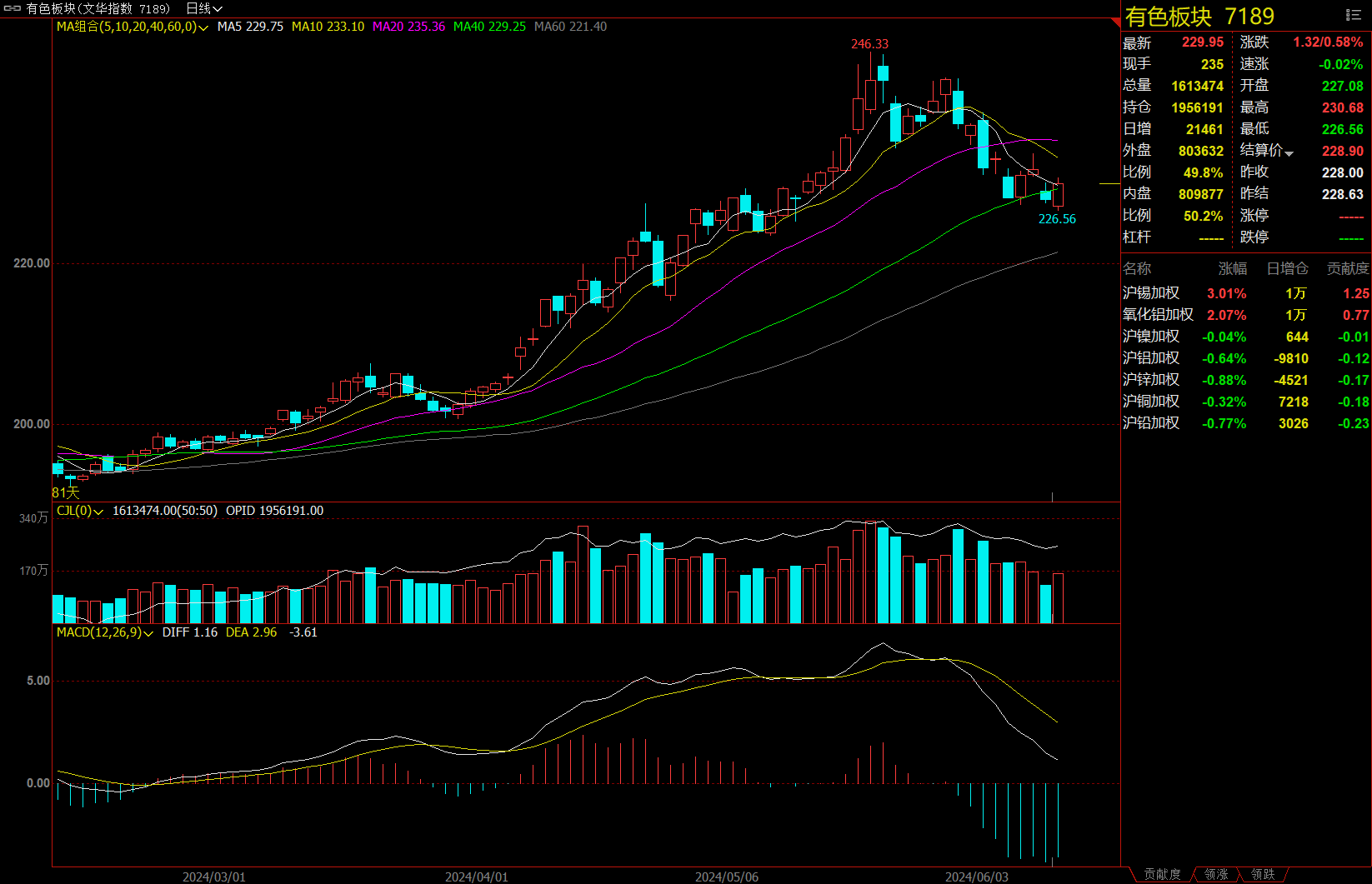Click the 涨跌 1.32/0.58% value

(x=1328, y=42)
